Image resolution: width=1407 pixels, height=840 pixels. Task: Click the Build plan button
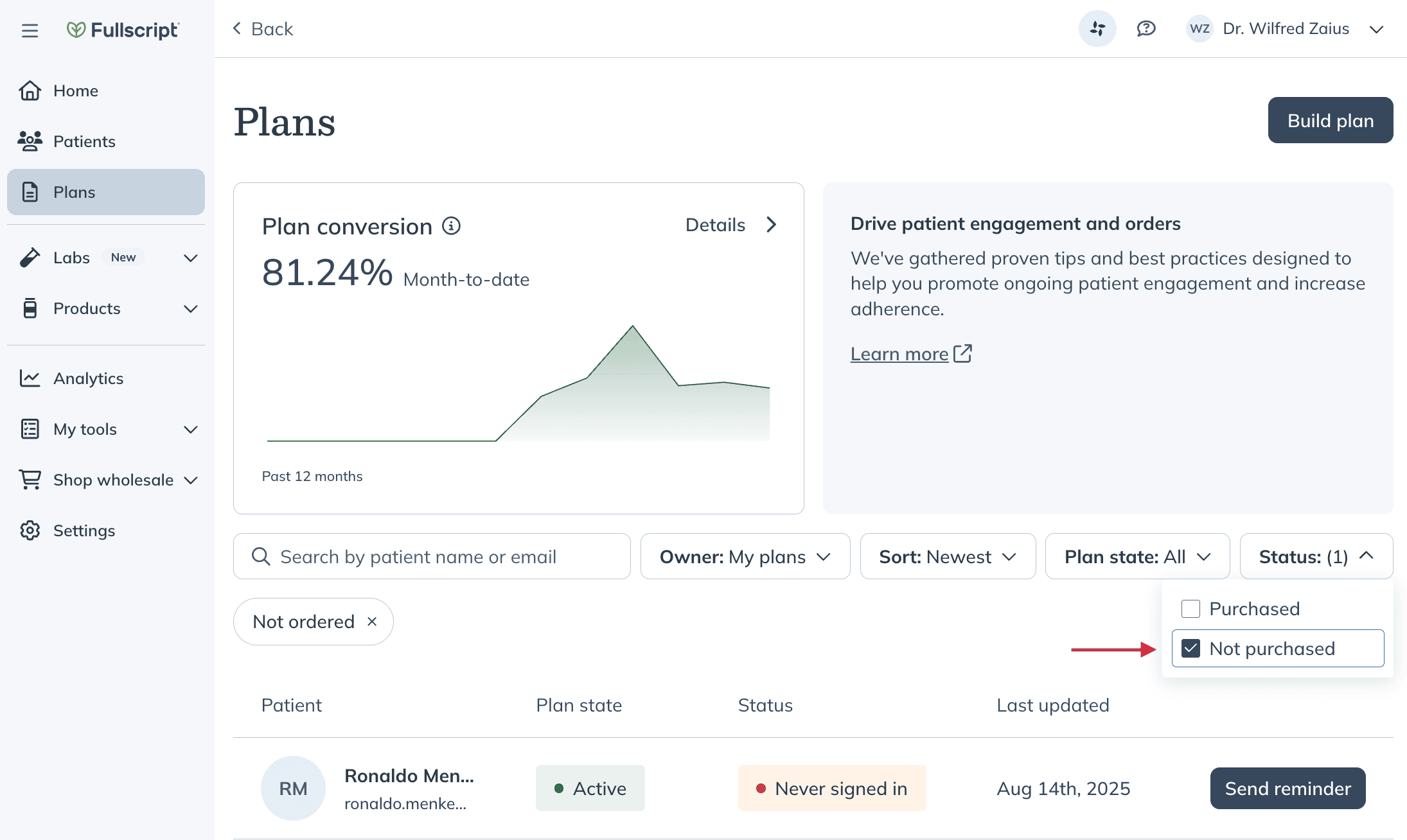pyautogui.click(x=1331, y=121)
